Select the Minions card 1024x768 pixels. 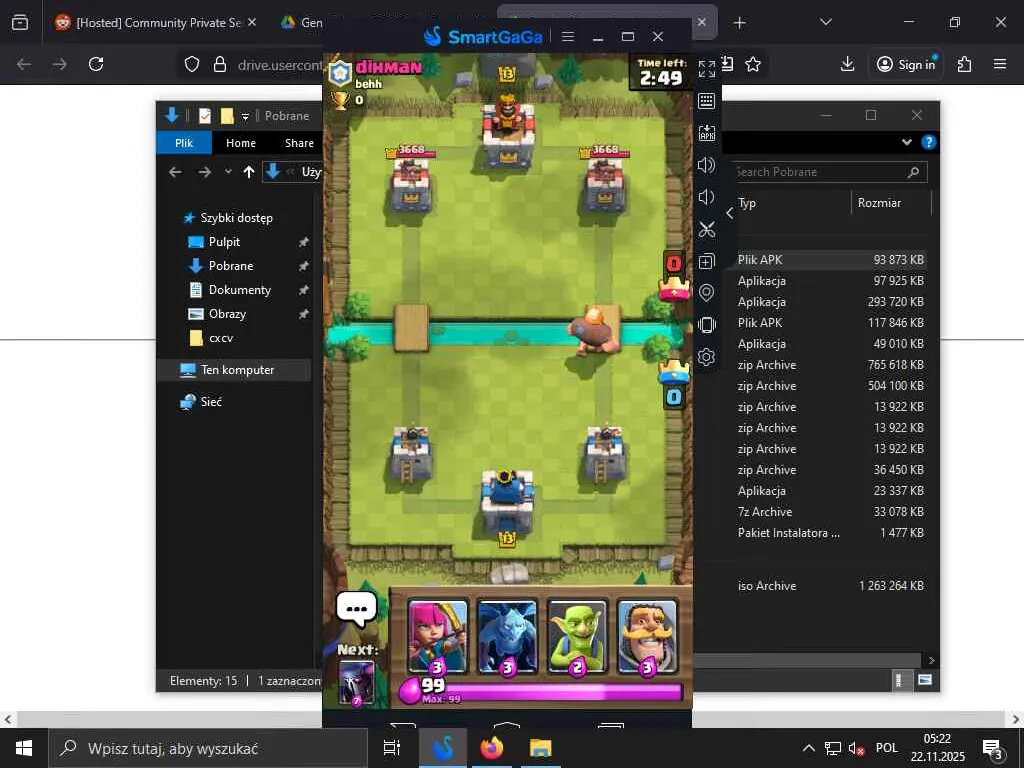click(507, 637)
